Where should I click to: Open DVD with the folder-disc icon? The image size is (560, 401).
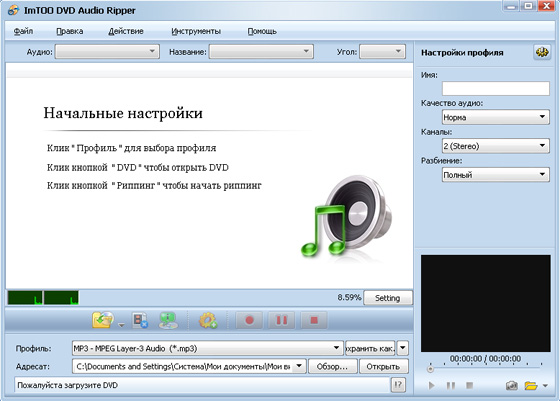(103, 320)
